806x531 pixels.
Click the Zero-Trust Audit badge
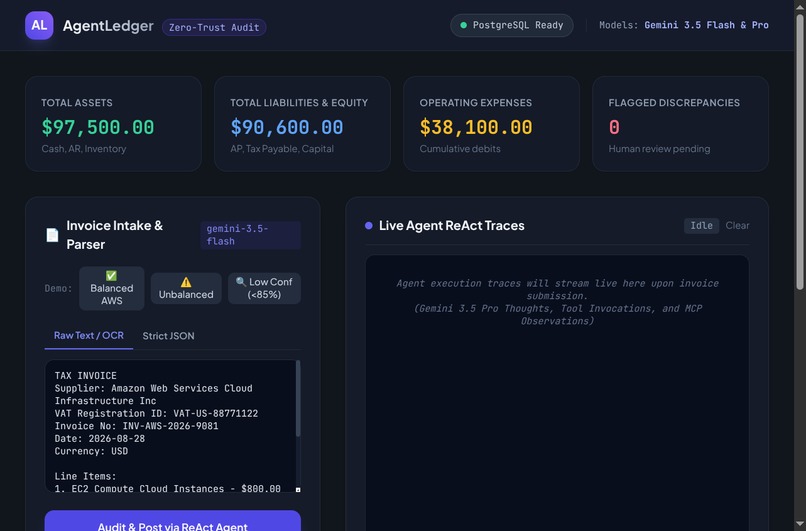pos(214,28)
